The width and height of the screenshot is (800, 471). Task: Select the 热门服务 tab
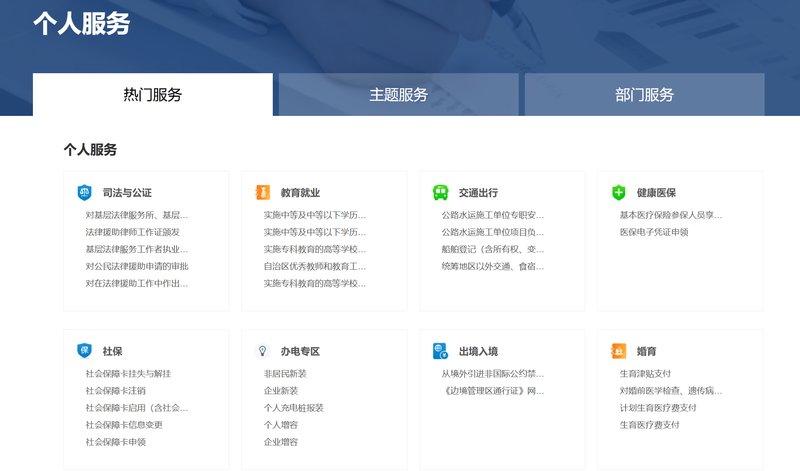(152, 95)
